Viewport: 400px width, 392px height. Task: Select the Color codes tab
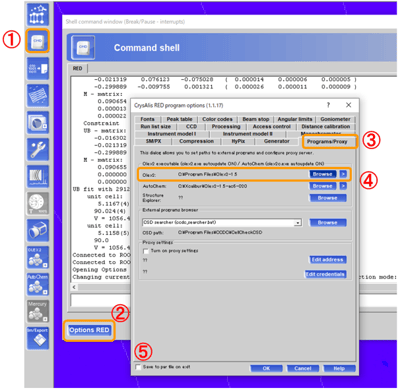[x=217, y=119]
